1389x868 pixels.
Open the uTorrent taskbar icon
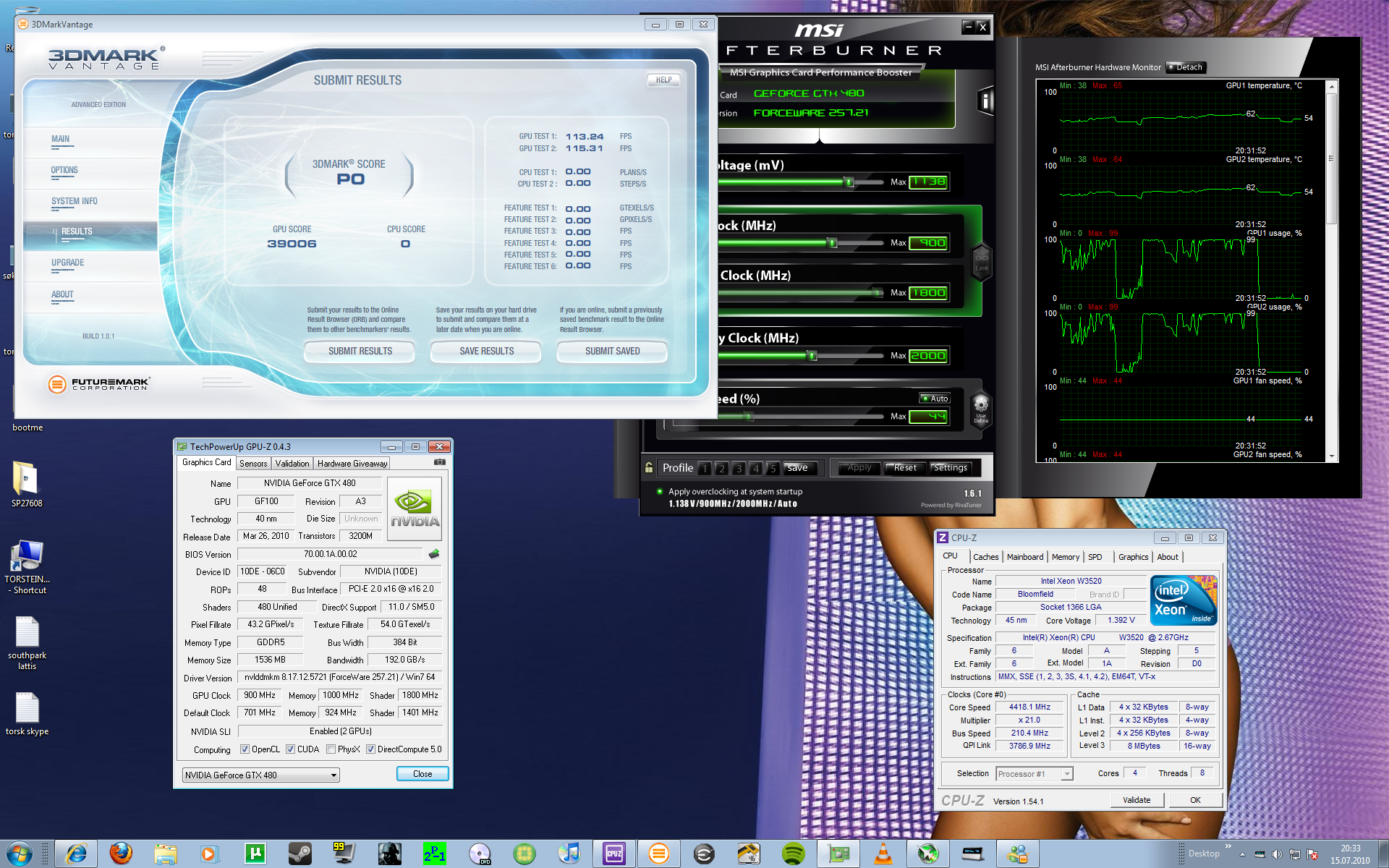[x=255, y=854]
